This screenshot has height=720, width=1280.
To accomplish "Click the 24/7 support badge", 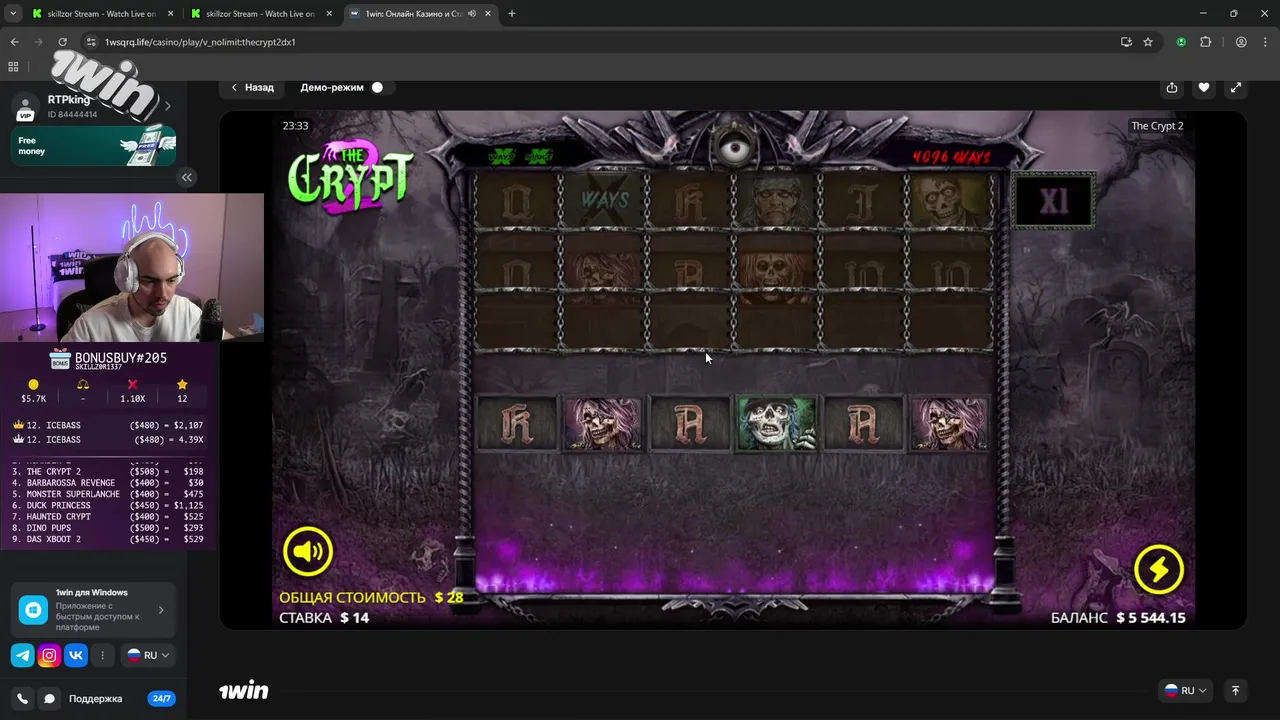I will coord(161,699).
